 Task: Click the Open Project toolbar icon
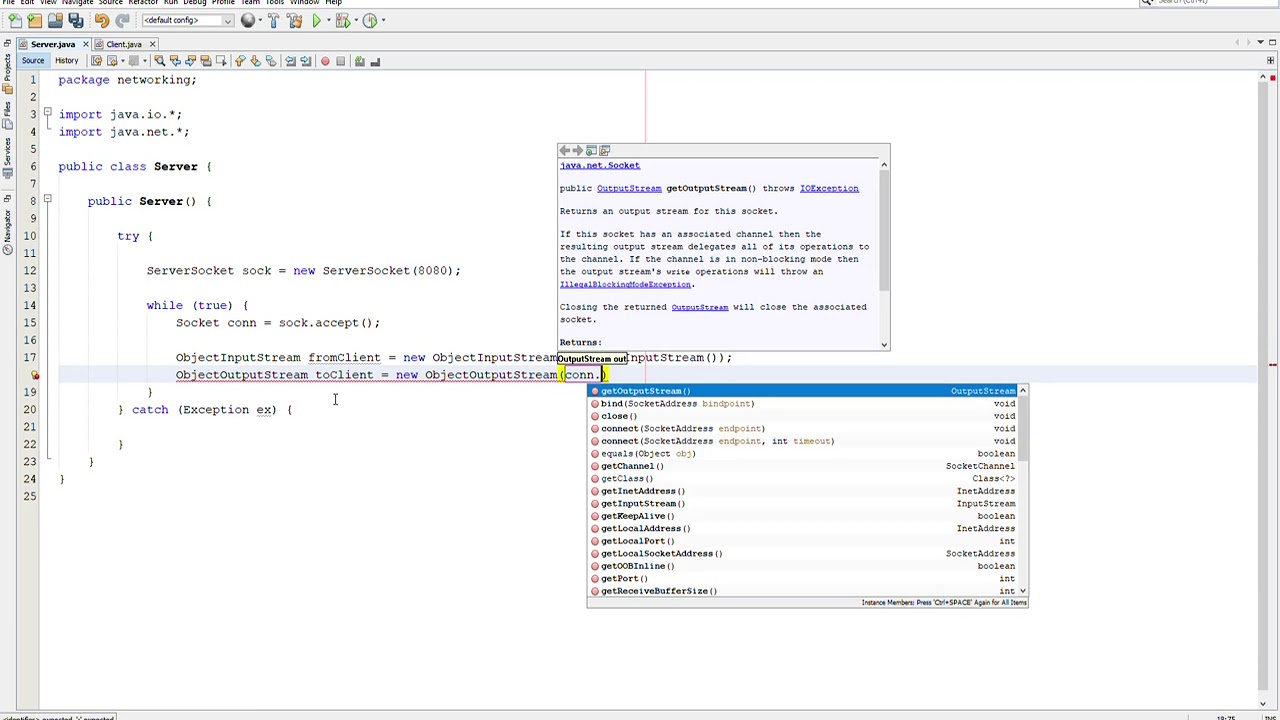click(55, 20)
